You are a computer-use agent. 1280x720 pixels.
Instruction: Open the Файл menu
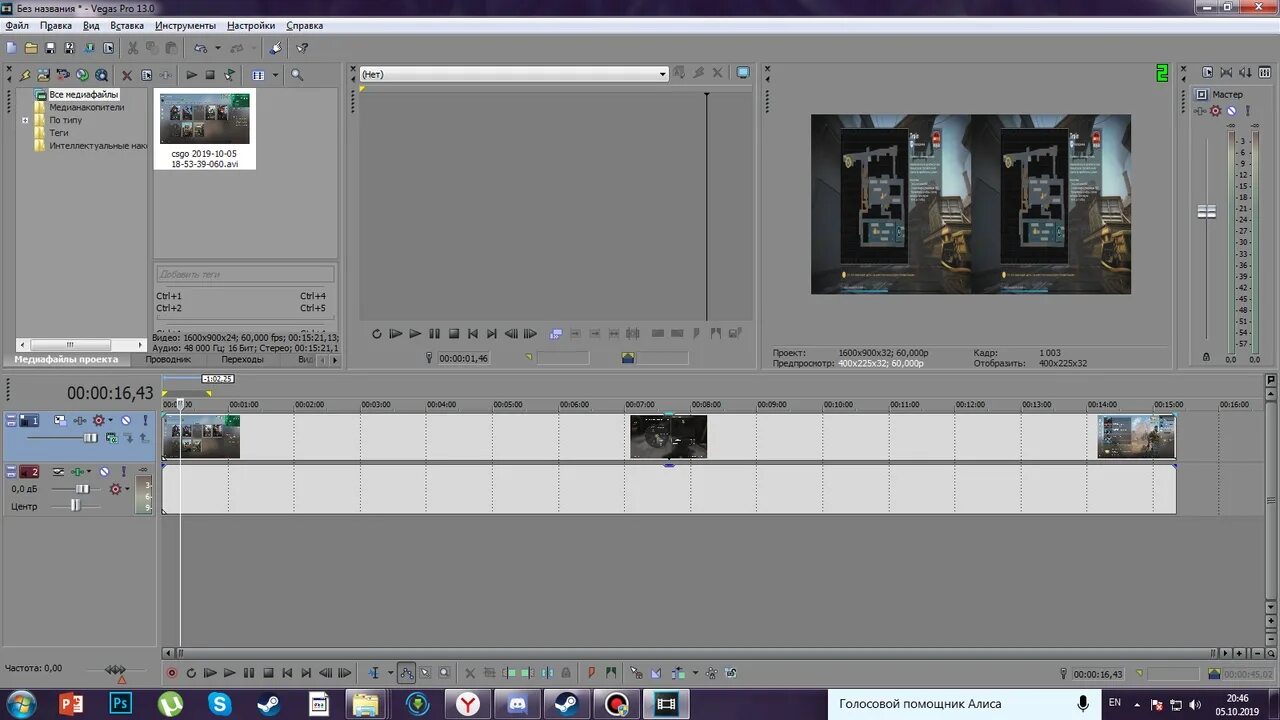17,26
